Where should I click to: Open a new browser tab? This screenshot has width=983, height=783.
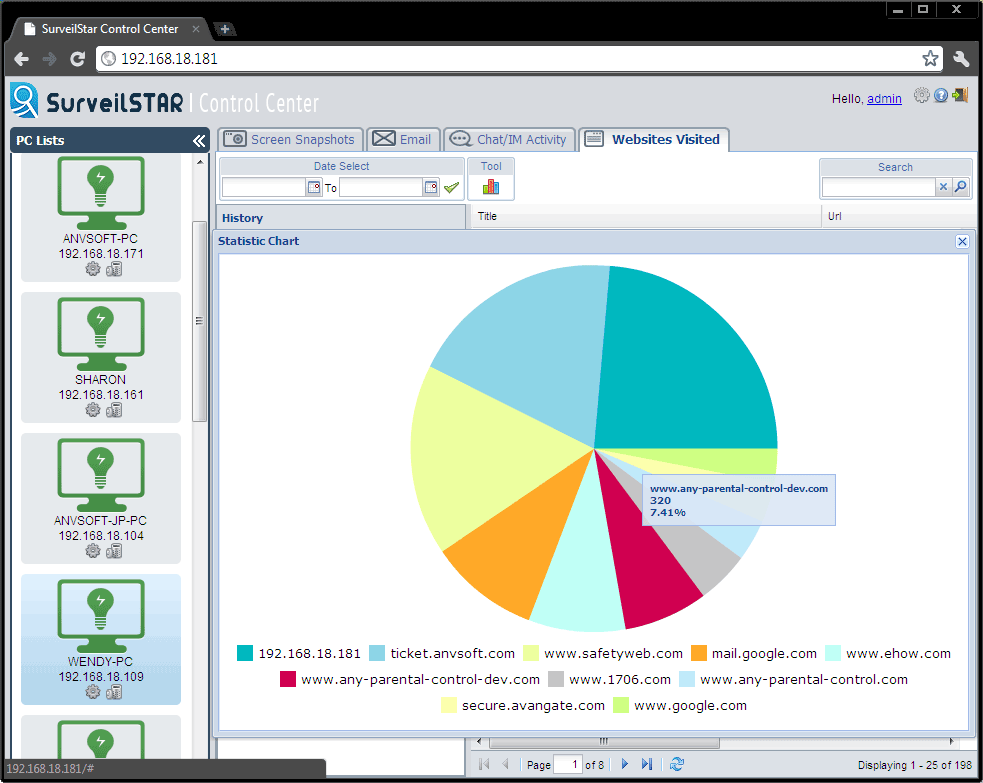coord(224,29)
